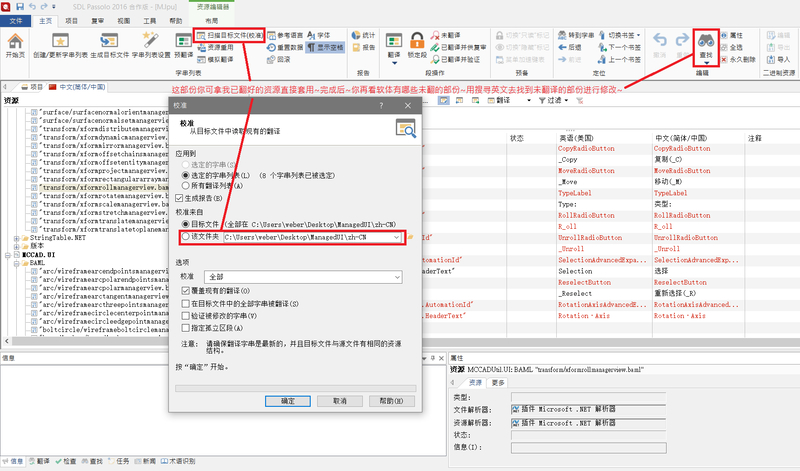
Task: Click the save icon in title bar
Action: (x=20, y=7)
